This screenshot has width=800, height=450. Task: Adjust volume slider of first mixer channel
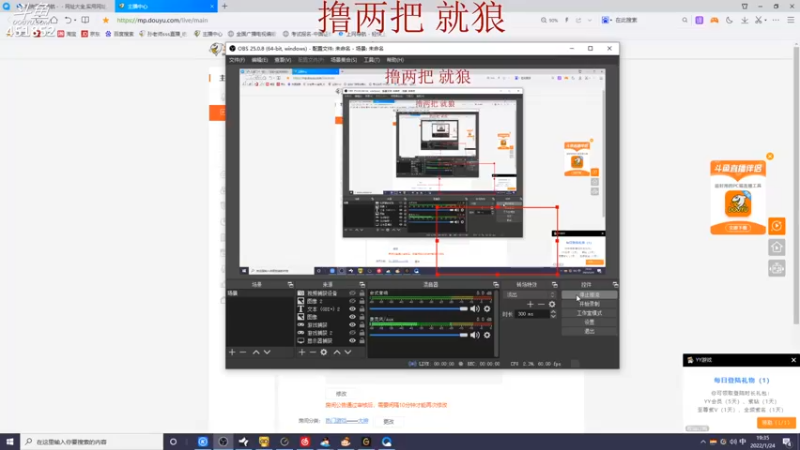click(418, 309)
